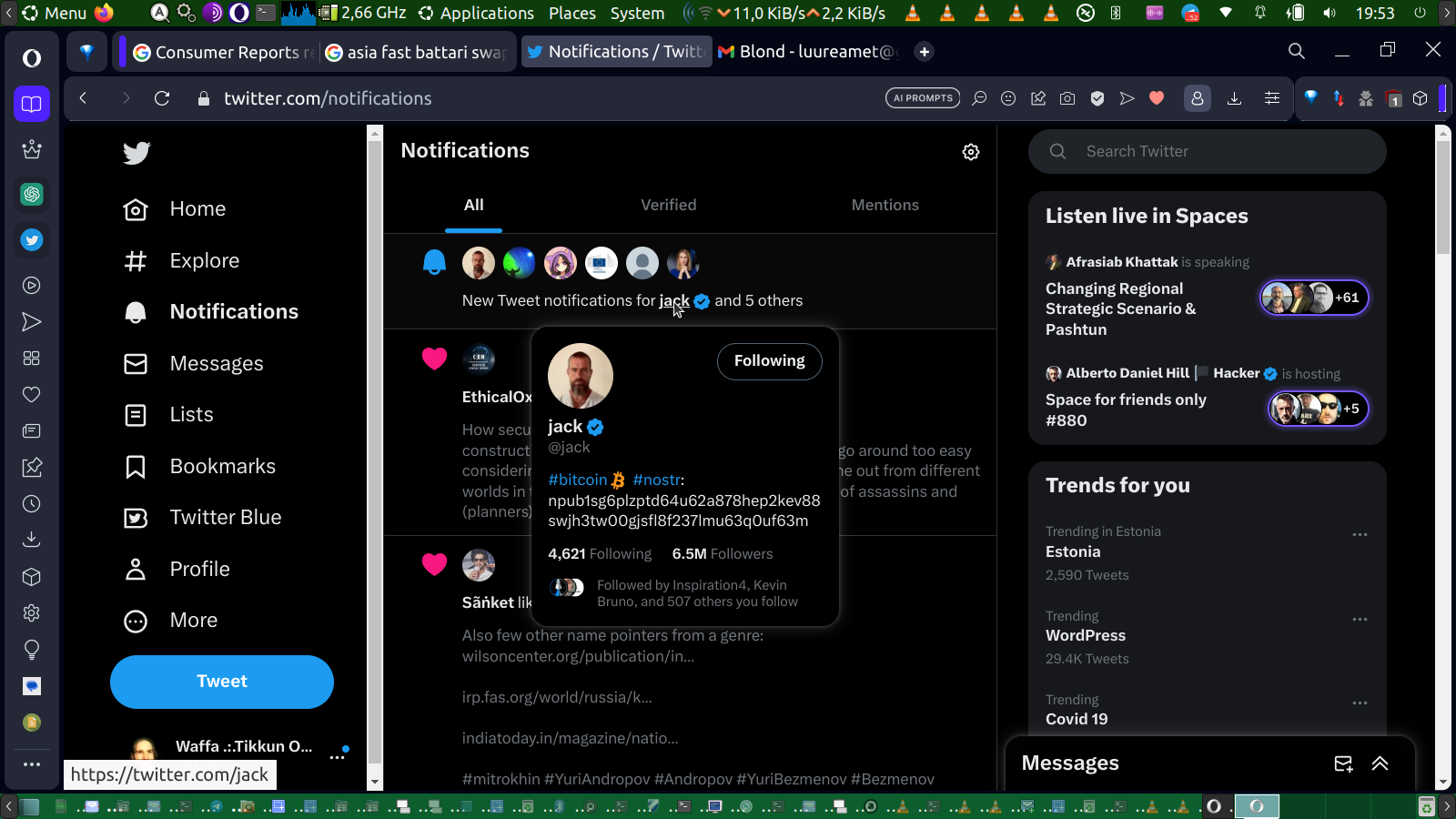The image size is (1456, 819).
Task: Expand the Messages drawer
Action: coord(1380,763)
